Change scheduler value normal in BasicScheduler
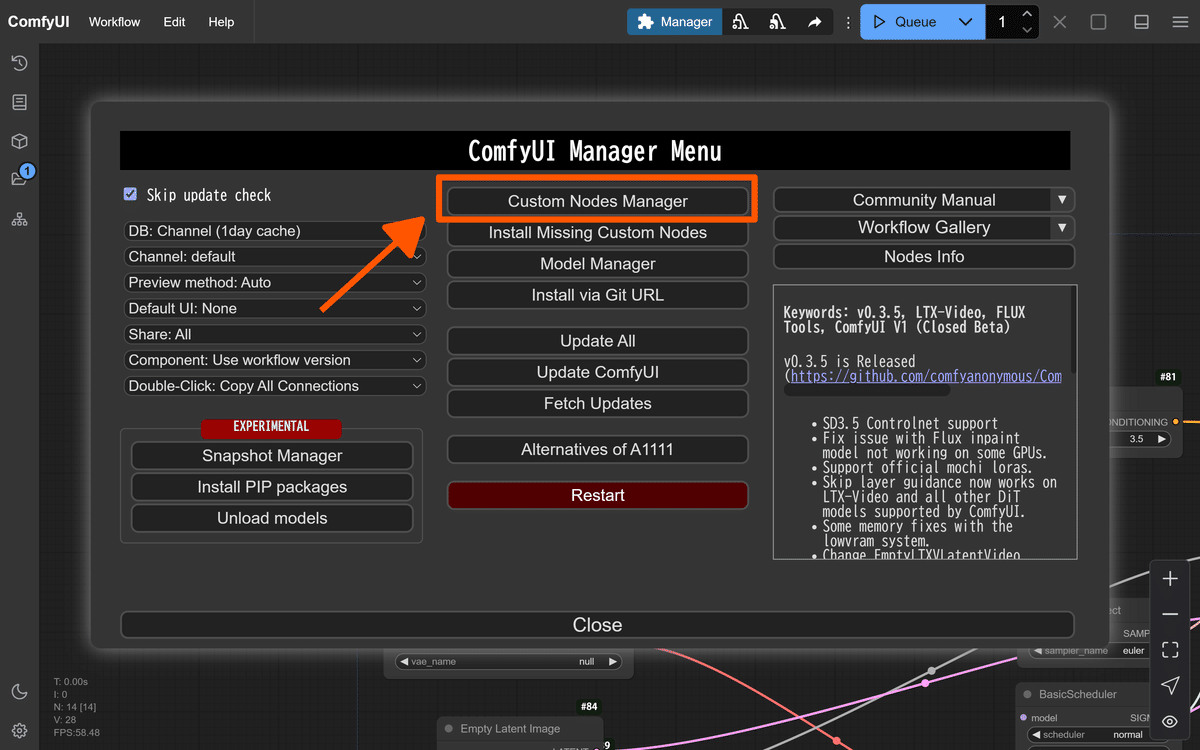 pos(1096,735)
